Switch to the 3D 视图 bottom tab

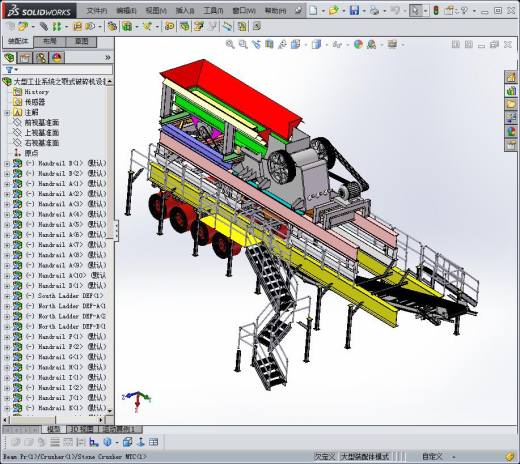(x=82, y=429)
